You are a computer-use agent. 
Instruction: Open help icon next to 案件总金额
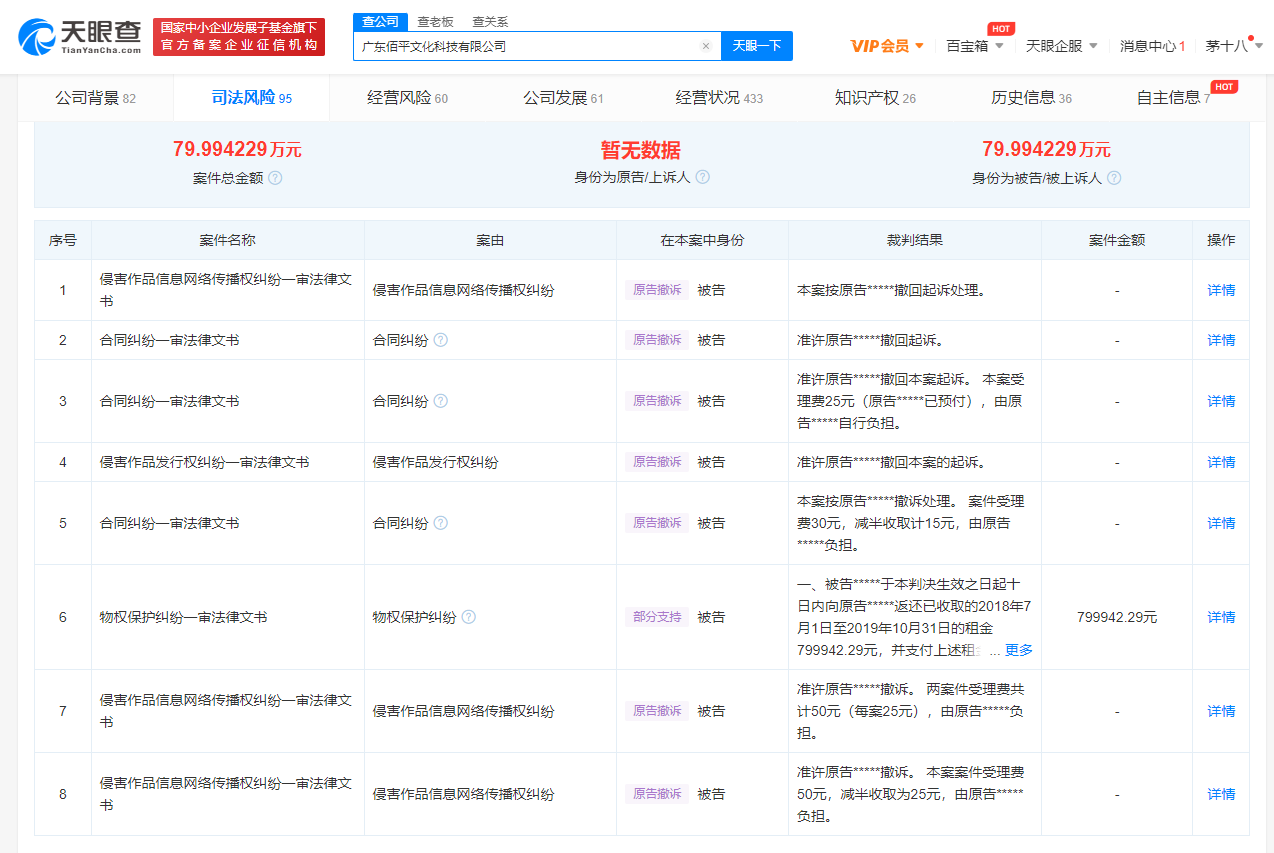(275, 178)
